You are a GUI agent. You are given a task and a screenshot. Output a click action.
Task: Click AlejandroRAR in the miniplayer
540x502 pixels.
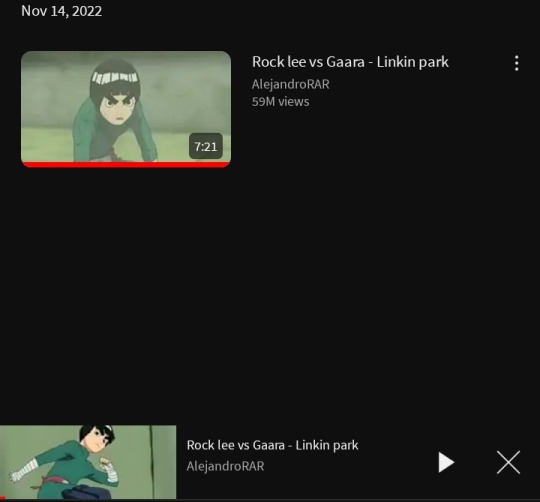[x=225, y=466]
